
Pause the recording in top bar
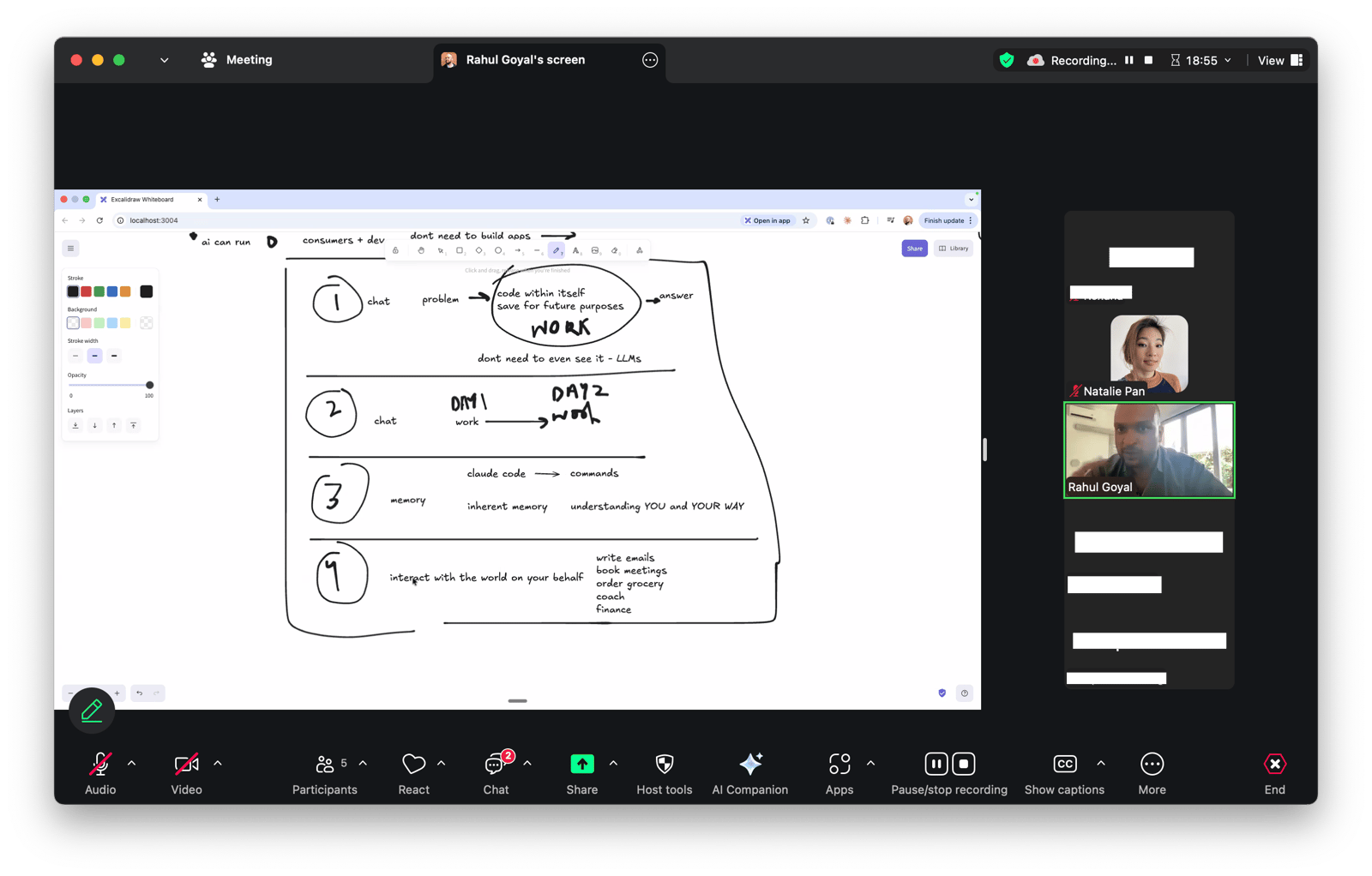[1129, 60]
